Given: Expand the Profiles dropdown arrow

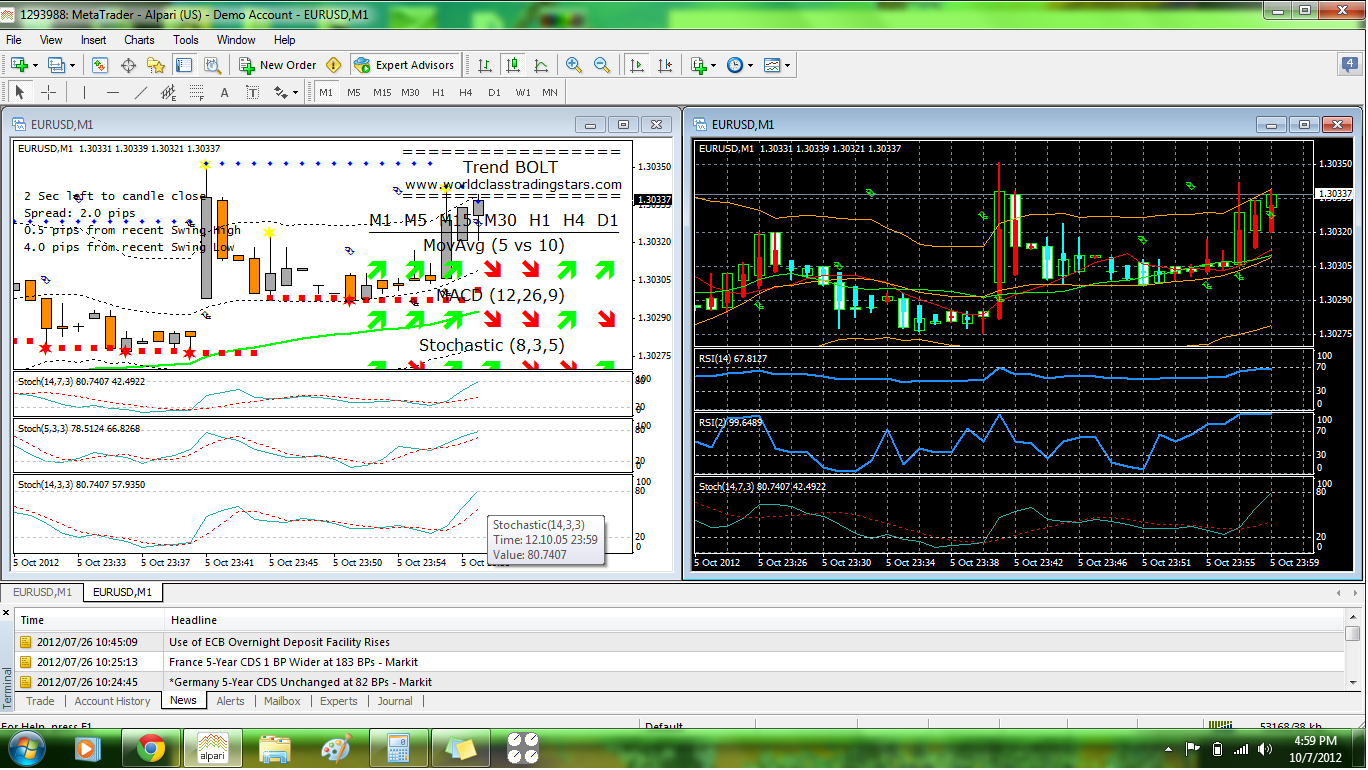Looking at the screenshot, I should click(x=73, y=65).
